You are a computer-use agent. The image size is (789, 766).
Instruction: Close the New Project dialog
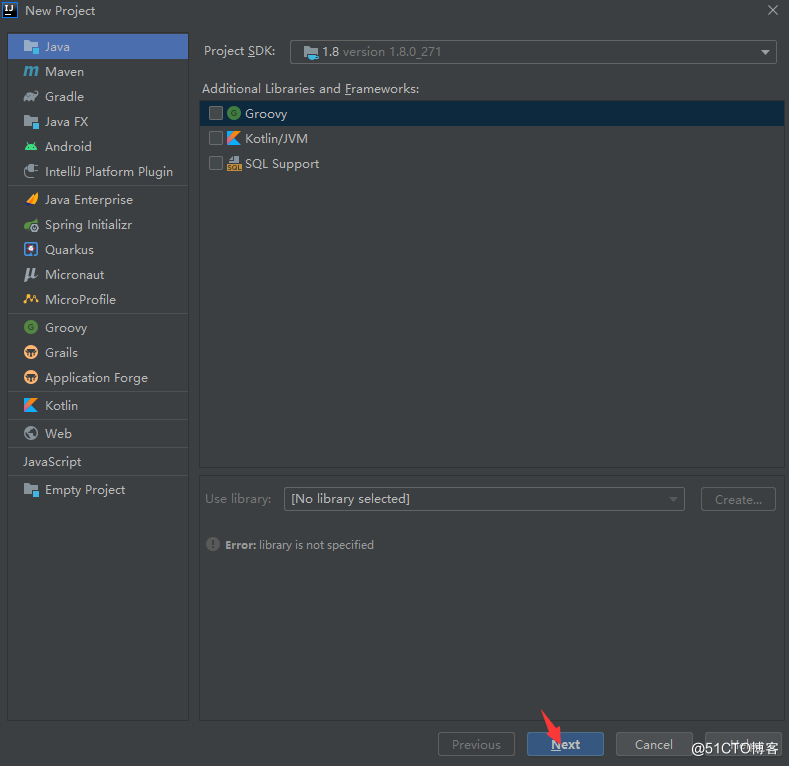coord(773,10)
